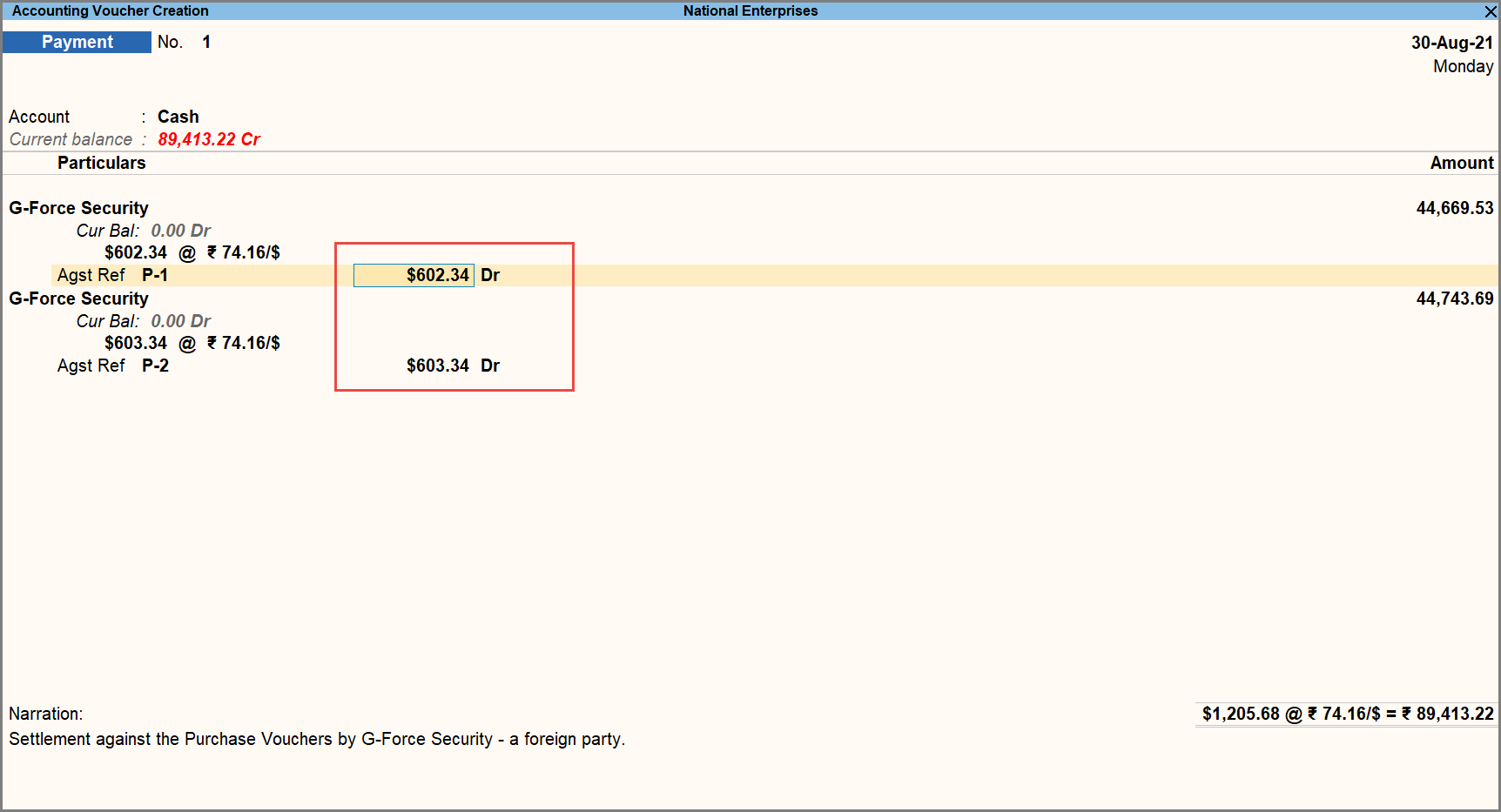Click the Amount column header
This screenshot has height=812, width=1501.
[x=1461, y=163]
